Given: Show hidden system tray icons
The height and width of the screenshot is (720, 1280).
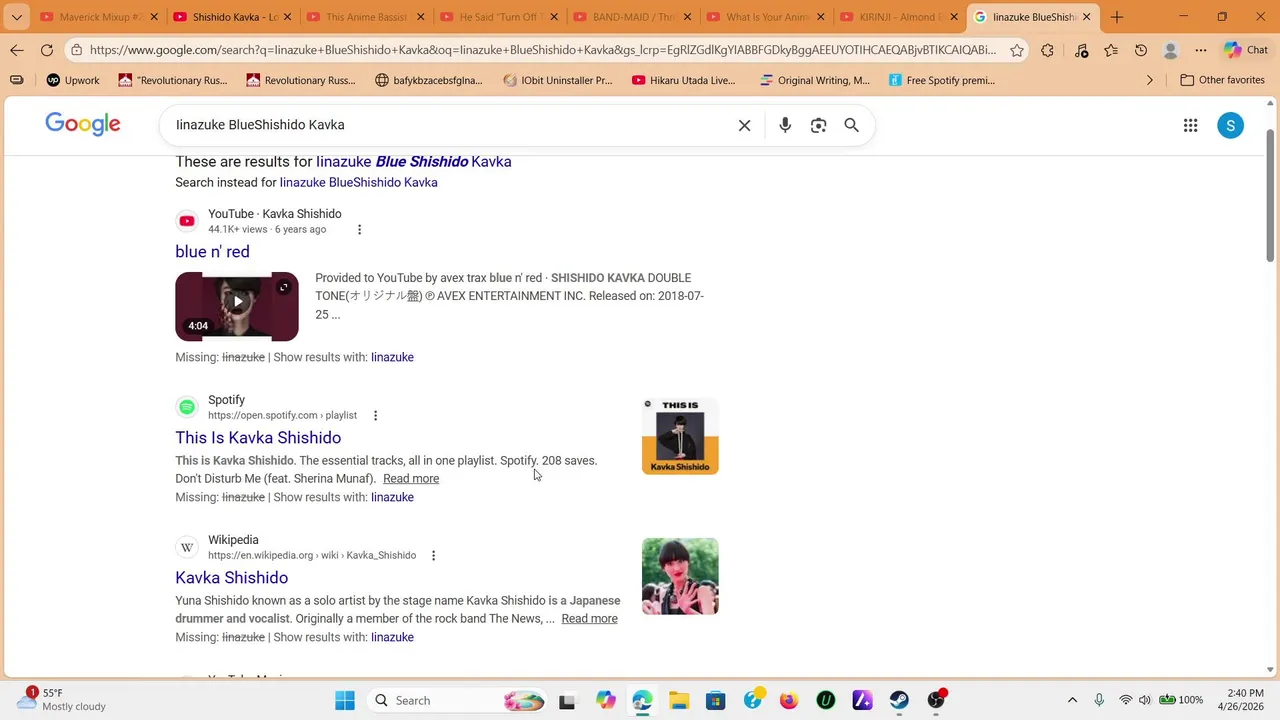Looking at the screenshot, I should 1072,701.
